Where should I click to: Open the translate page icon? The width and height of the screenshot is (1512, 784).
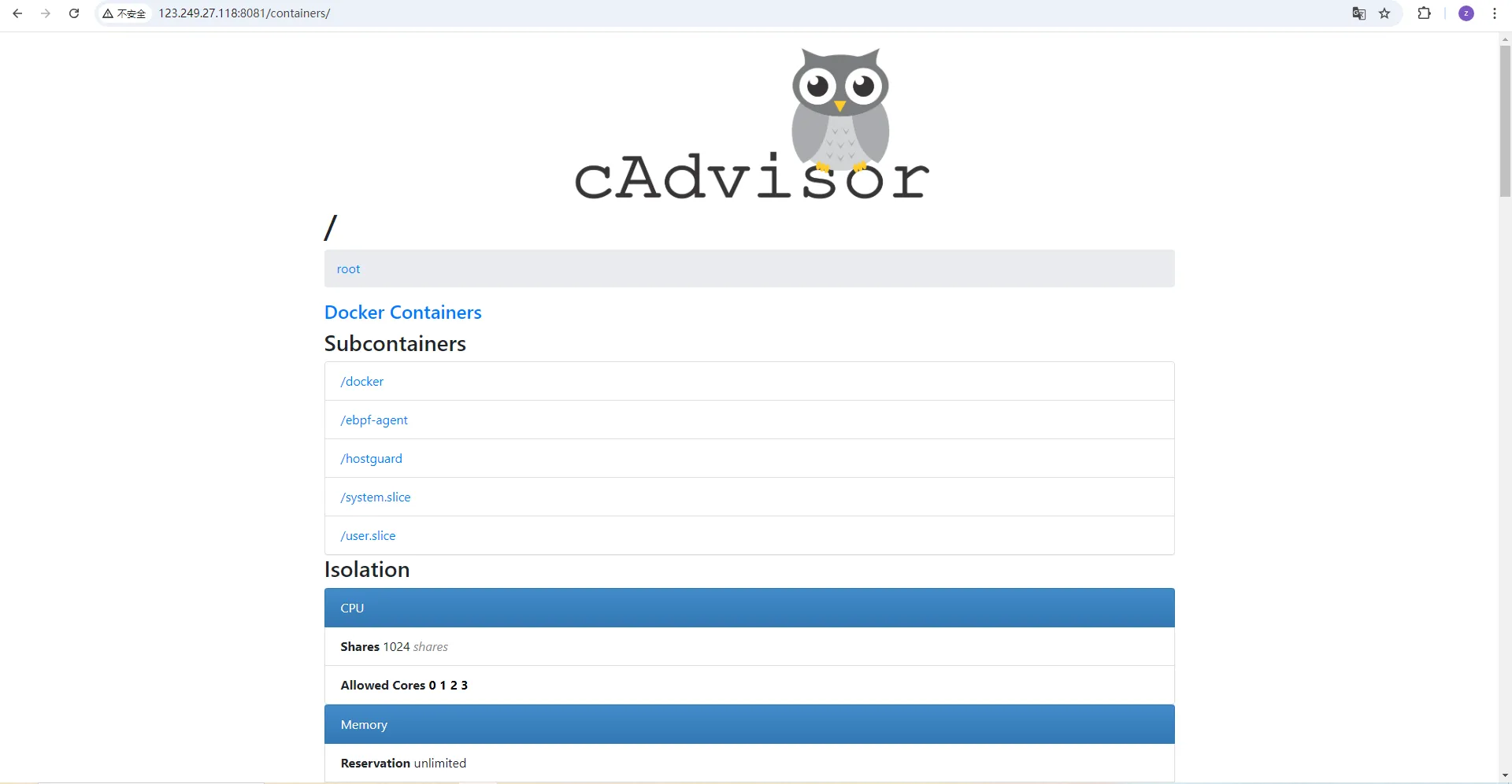pos(1358,13)
